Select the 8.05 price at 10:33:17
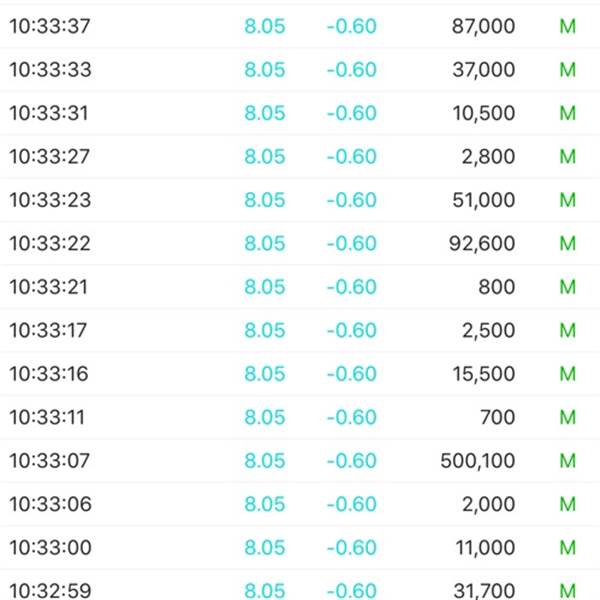Image resolution: width=600 pixels, height=600 pixels. tap(265, 330)
